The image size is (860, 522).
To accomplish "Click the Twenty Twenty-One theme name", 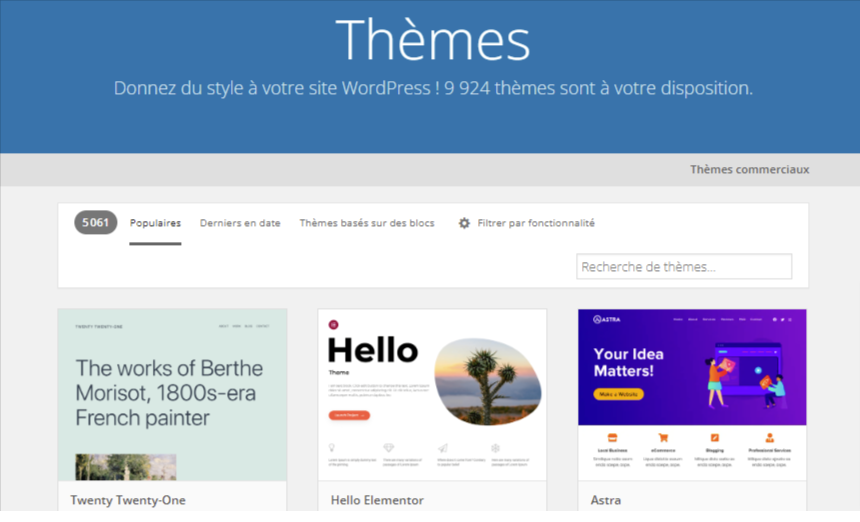I will click(128, 500).
